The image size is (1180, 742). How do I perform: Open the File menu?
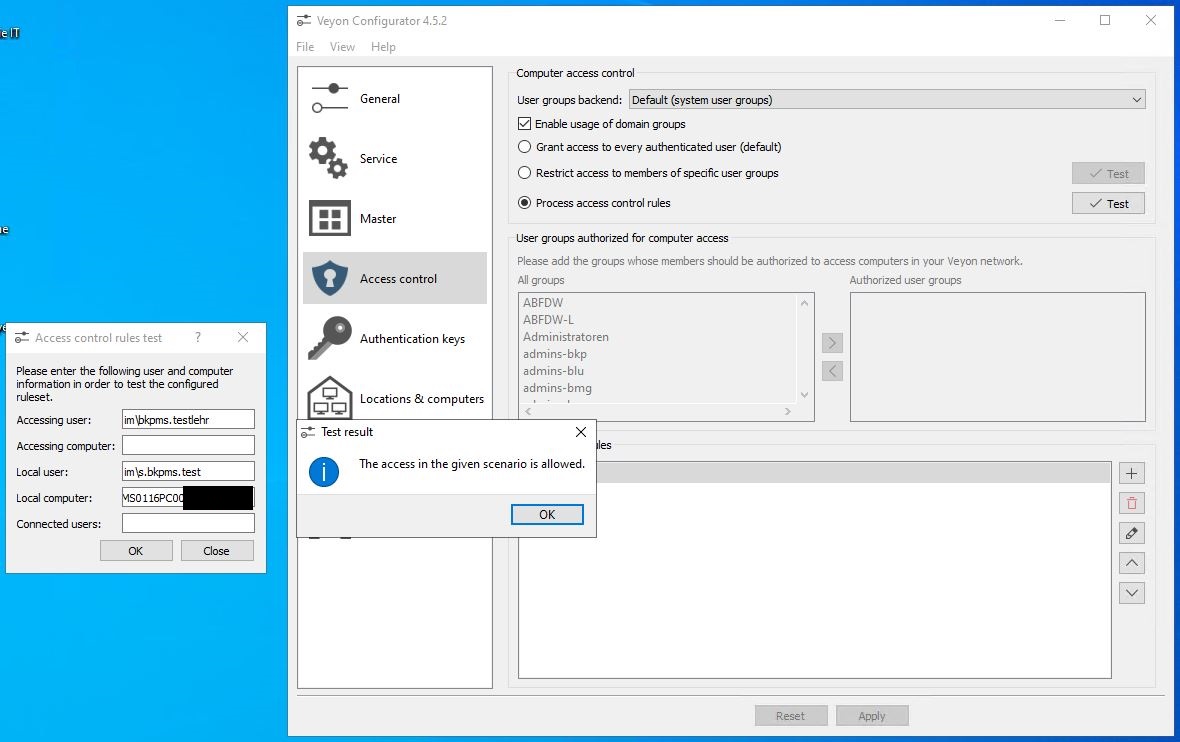[304, 46]
